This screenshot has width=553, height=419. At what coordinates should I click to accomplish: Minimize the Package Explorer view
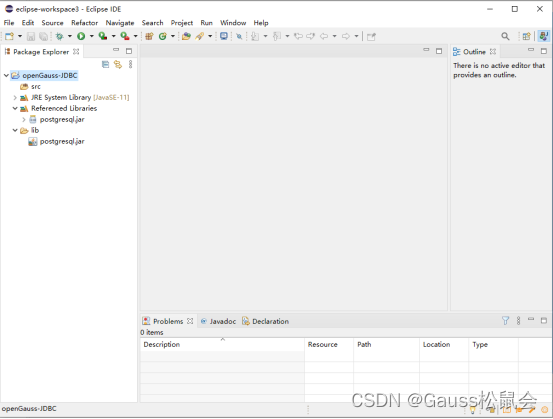coord(116,50)
